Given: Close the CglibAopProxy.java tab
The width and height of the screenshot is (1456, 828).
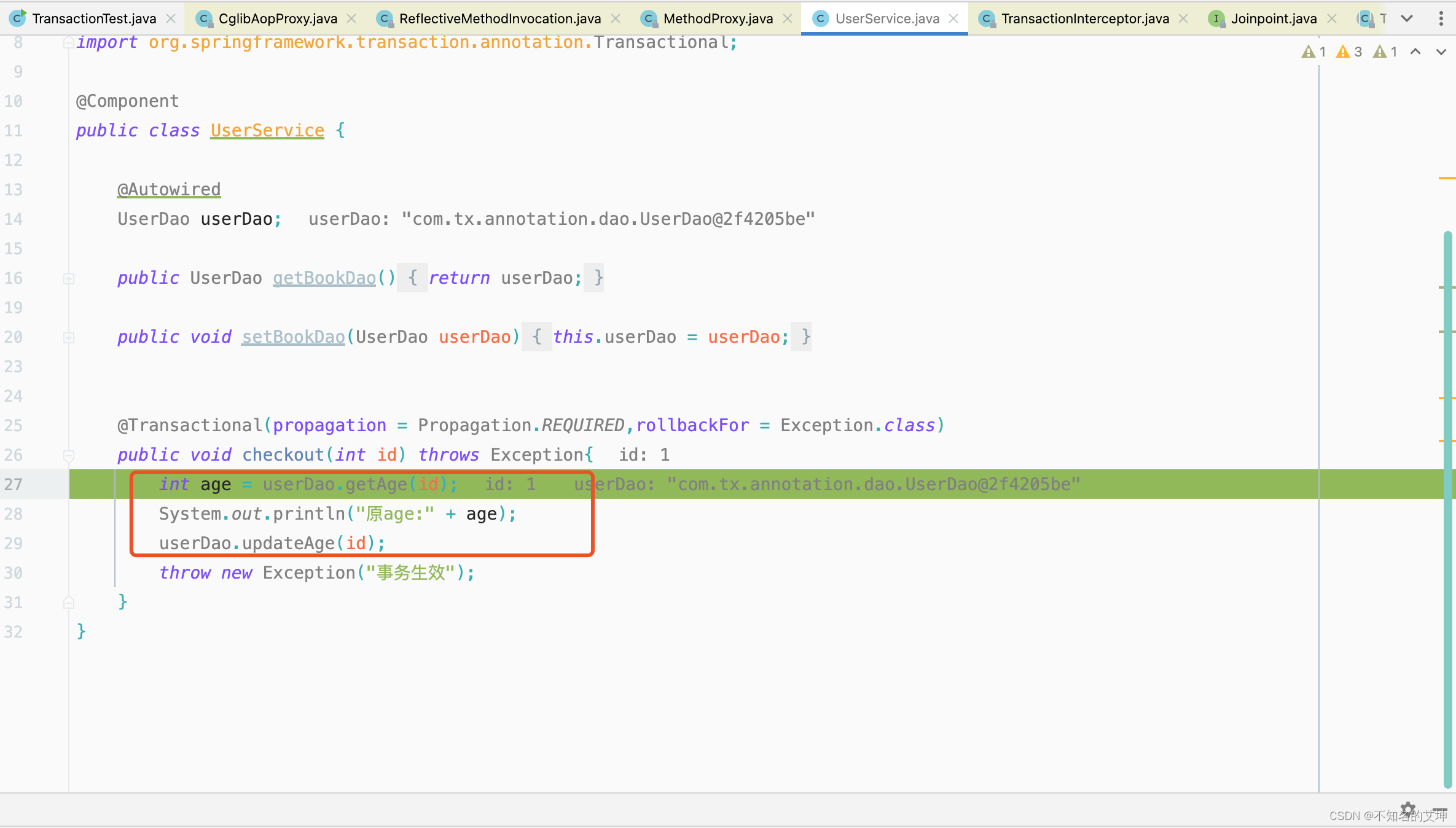Looking at the screenshot, I should 351,18.
